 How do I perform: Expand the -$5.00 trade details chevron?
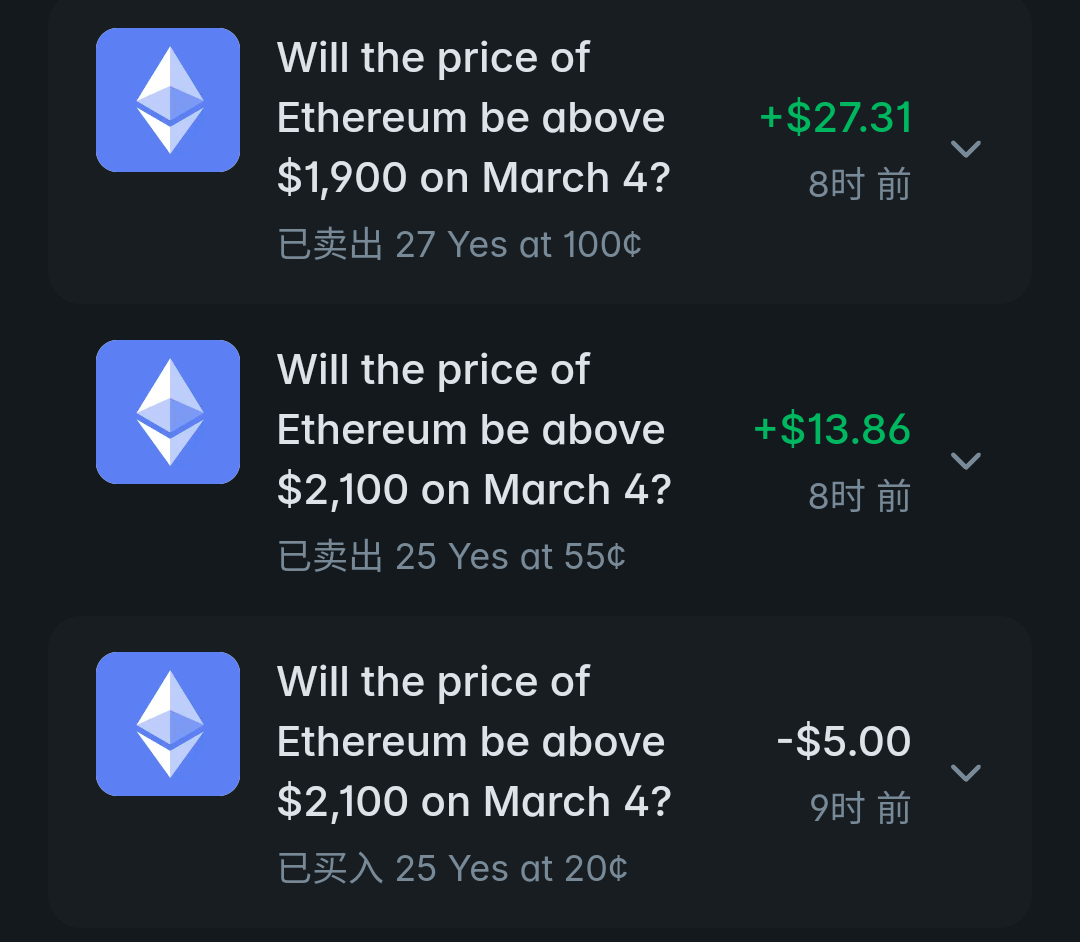pyautogui.click(x=965, y=773)
